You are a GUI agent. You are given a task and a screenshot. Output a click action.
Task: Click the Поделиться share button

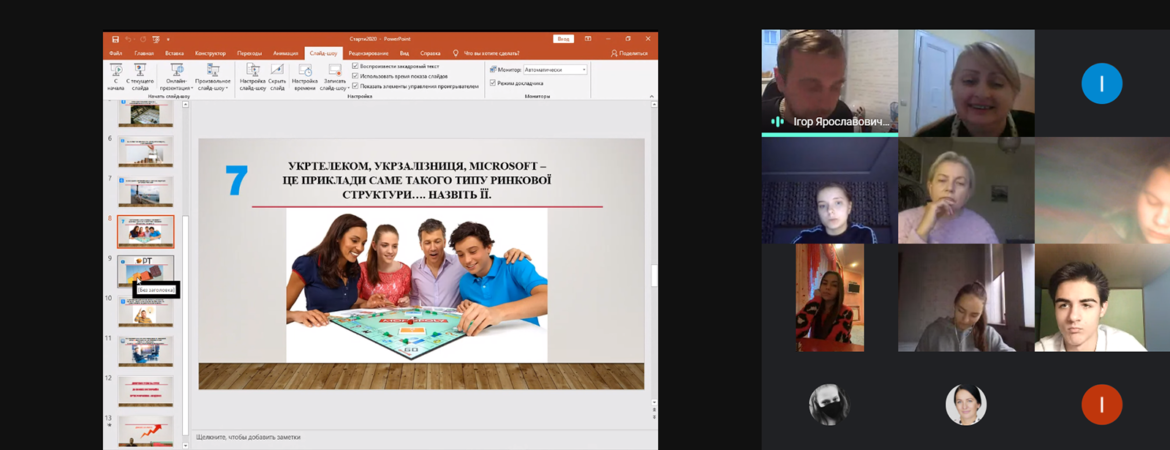(x=629, y=54)
